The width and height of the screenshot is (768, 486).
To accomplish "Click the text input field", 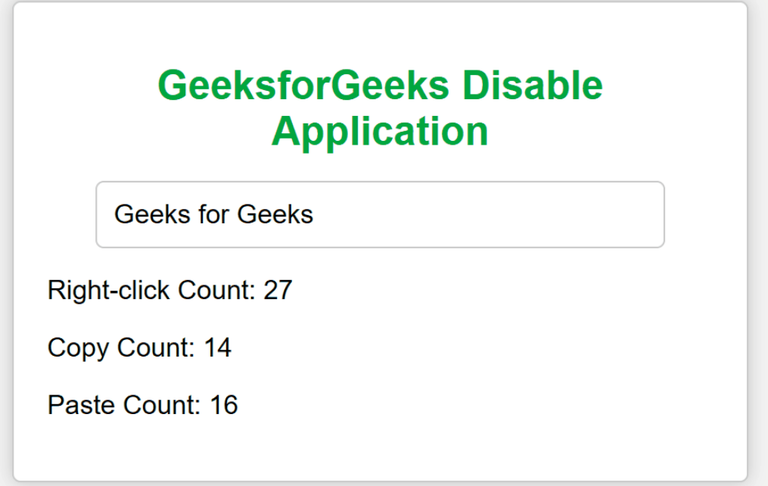I will 380,214.
